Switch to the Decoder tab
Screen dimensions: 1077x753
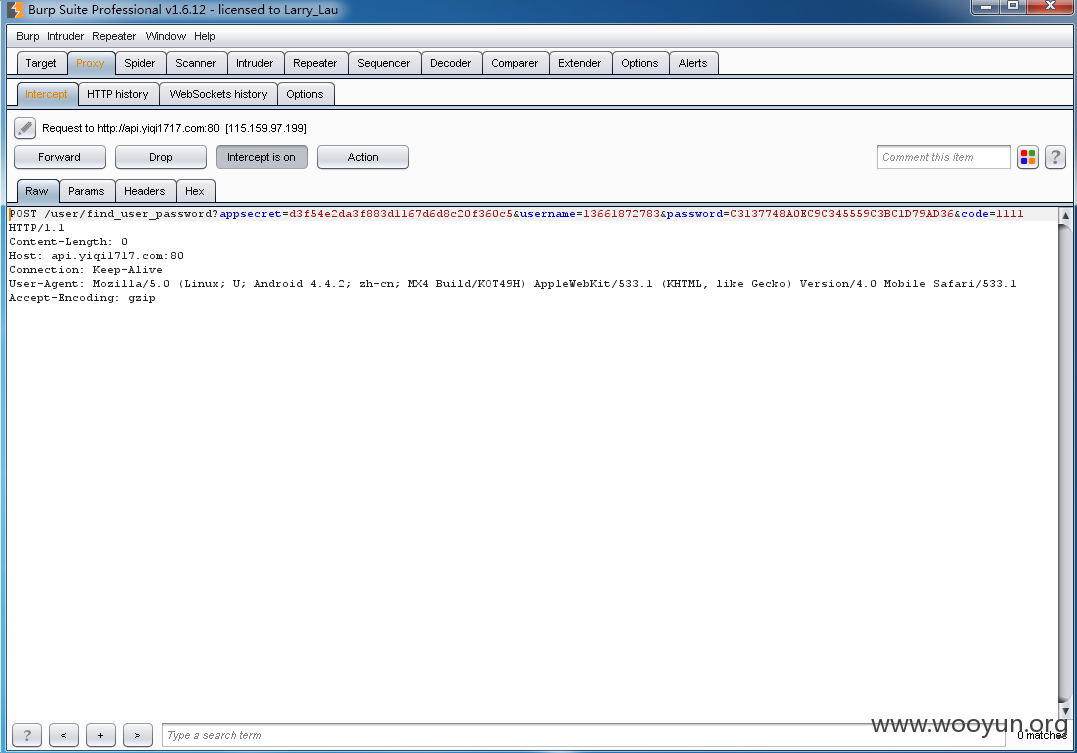coord(451,63)
